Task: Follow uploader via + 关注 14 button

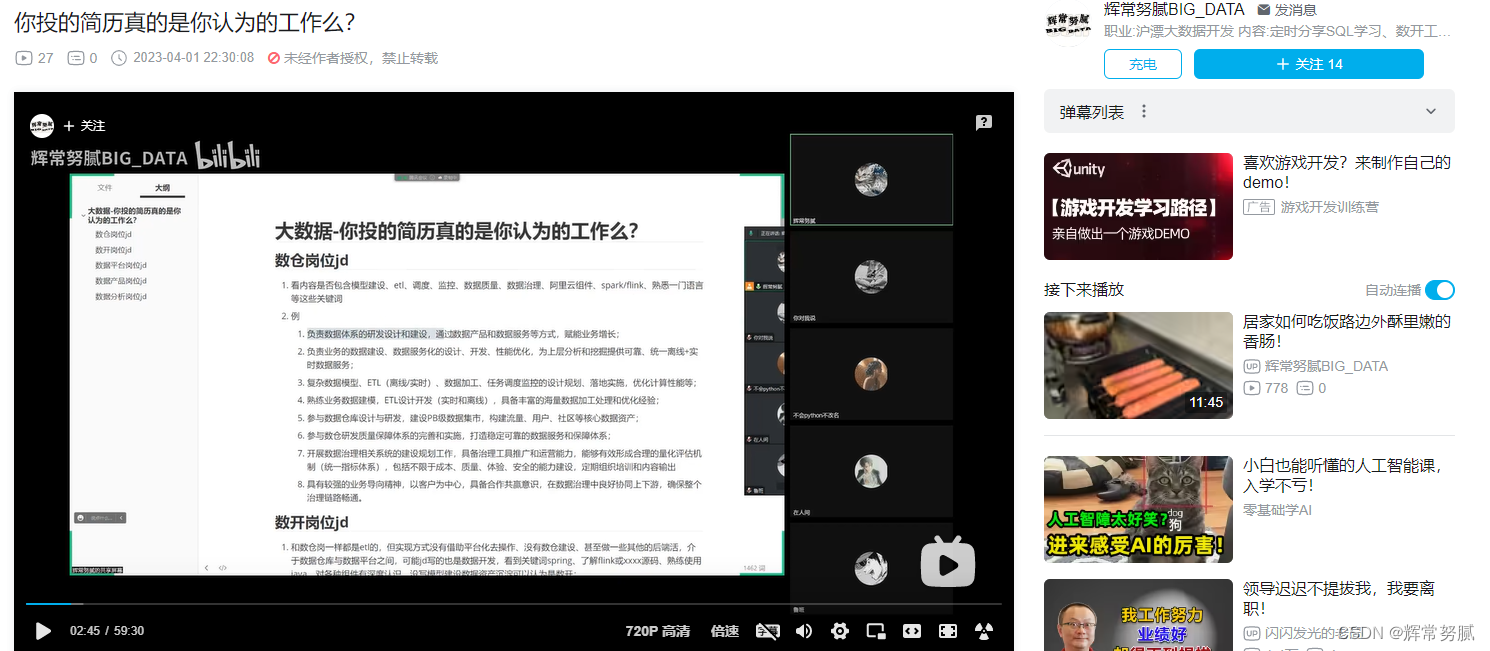Action: point(1309,64)
